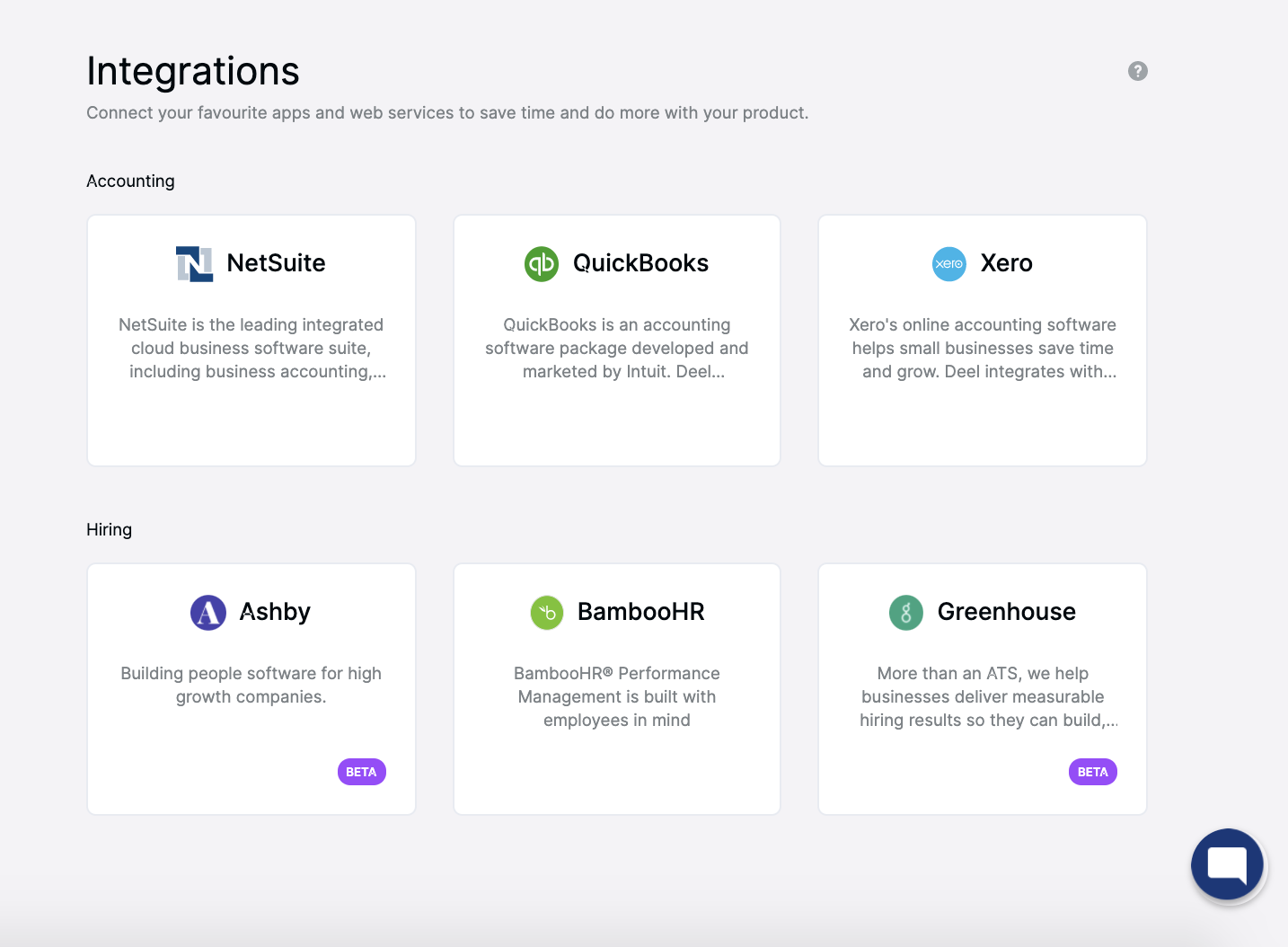Click the QuickBooks green logo icon
The height and width of the screenshot is (947, 1288).
(542, 264)
